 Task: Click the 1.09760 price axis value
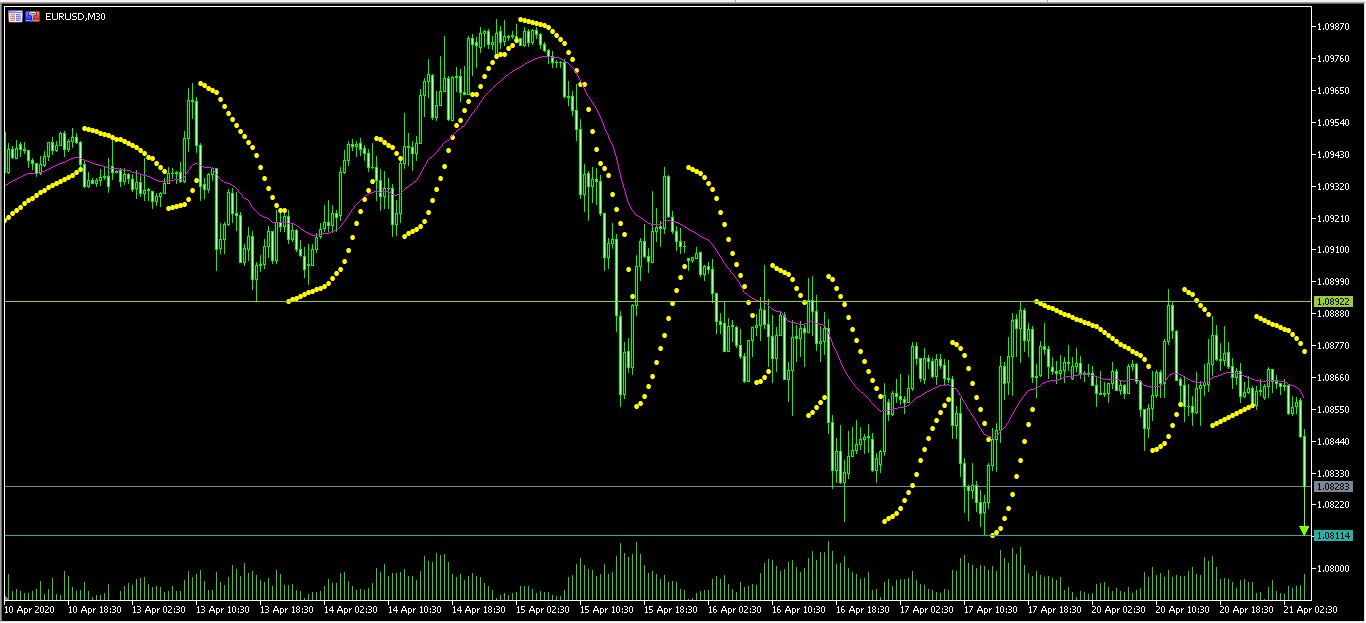tap(1334, 58)
